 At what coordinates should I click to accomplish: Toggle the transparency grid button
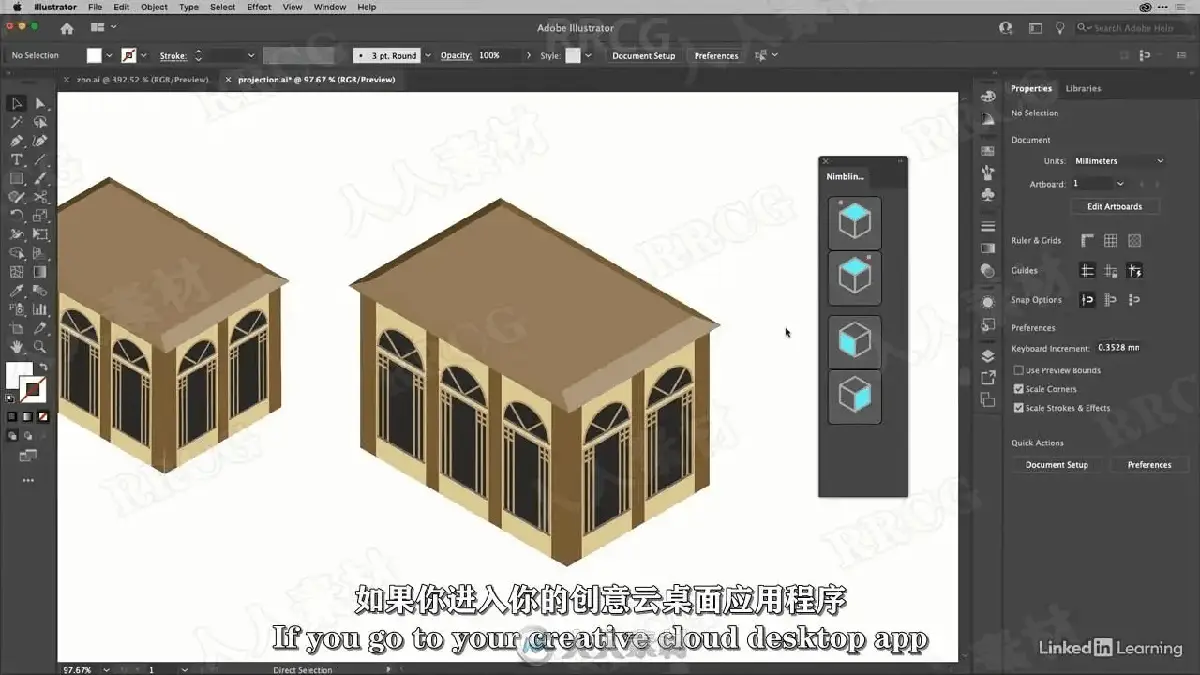[x=1134, y=241]
